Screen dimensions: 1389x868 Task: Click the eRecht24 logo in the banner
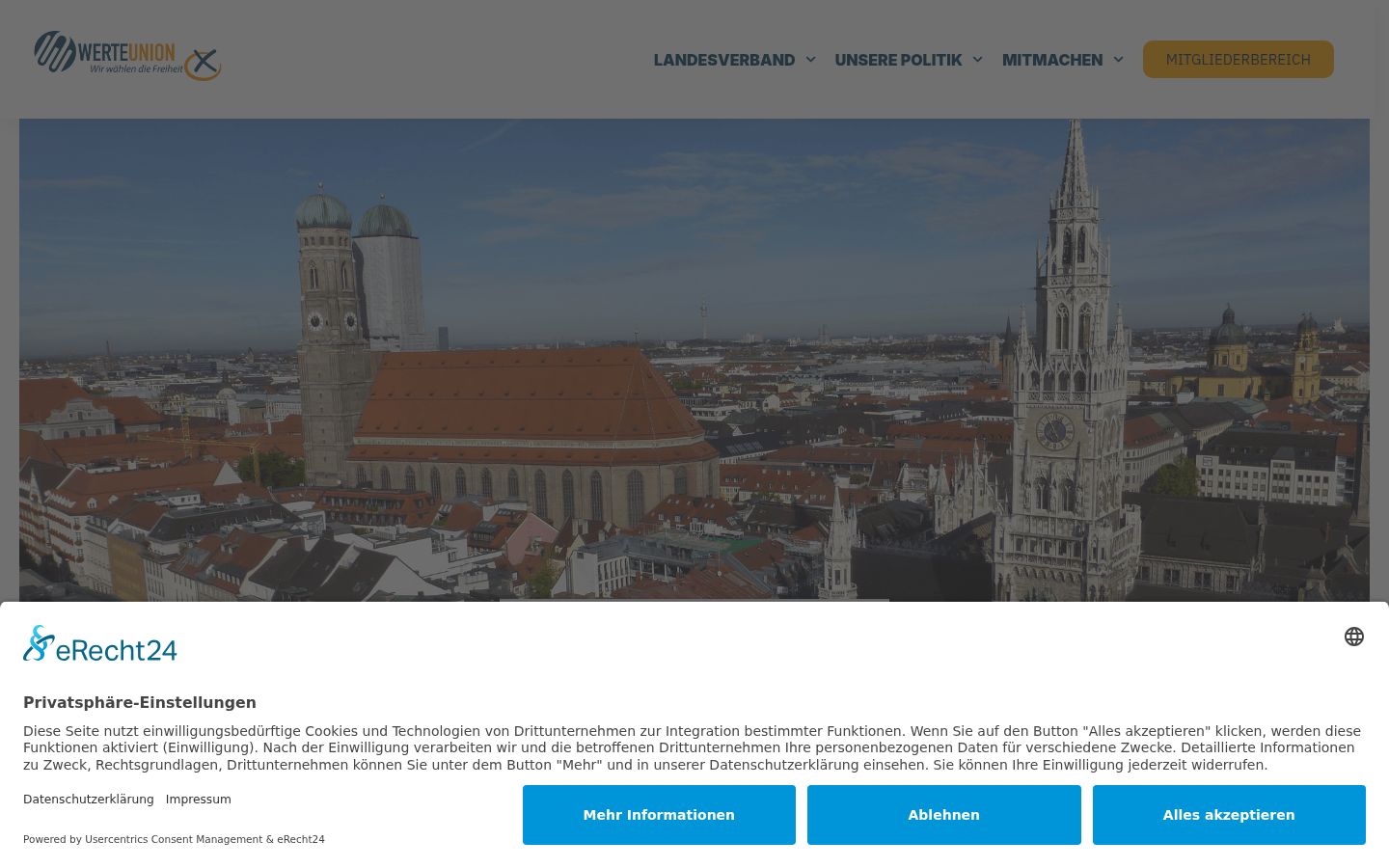100,644
